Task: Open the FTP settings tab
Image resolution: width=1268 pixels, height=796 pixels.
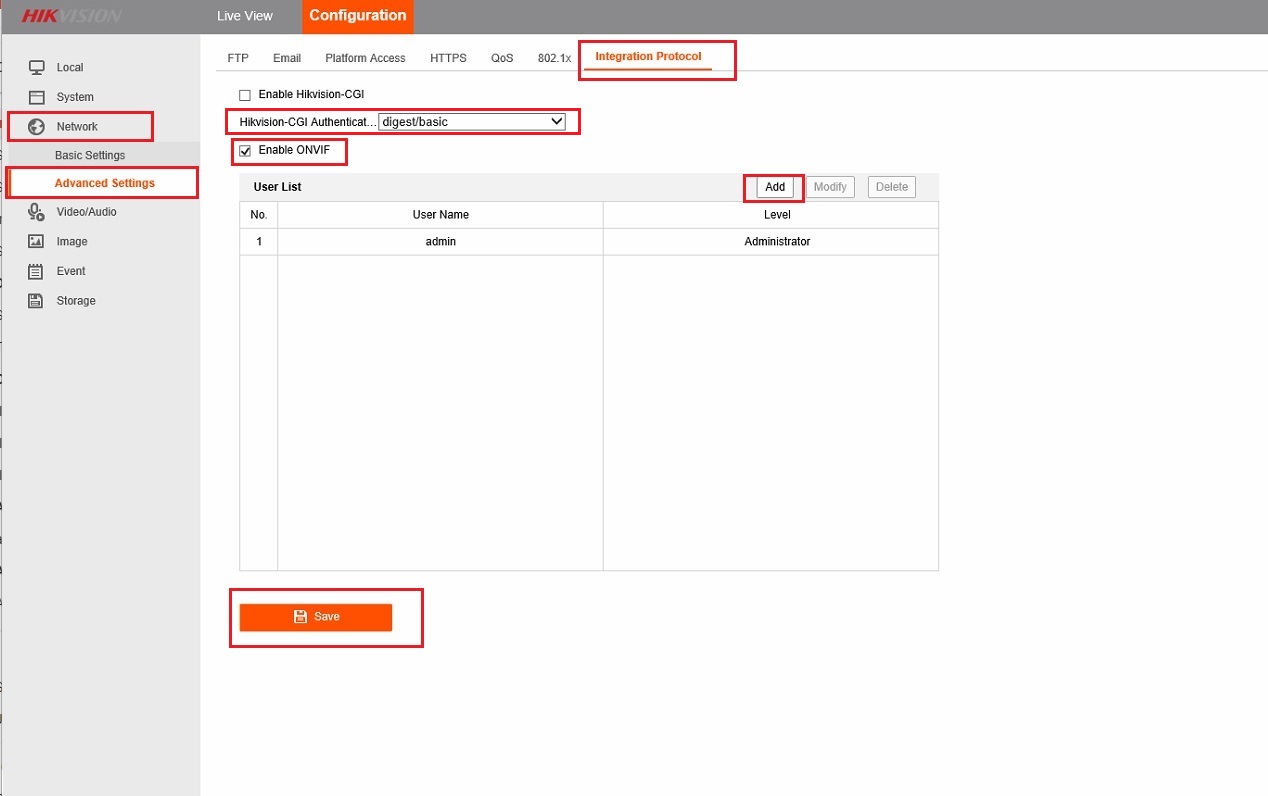Action: pyautogui.click(x=238, y=58)
